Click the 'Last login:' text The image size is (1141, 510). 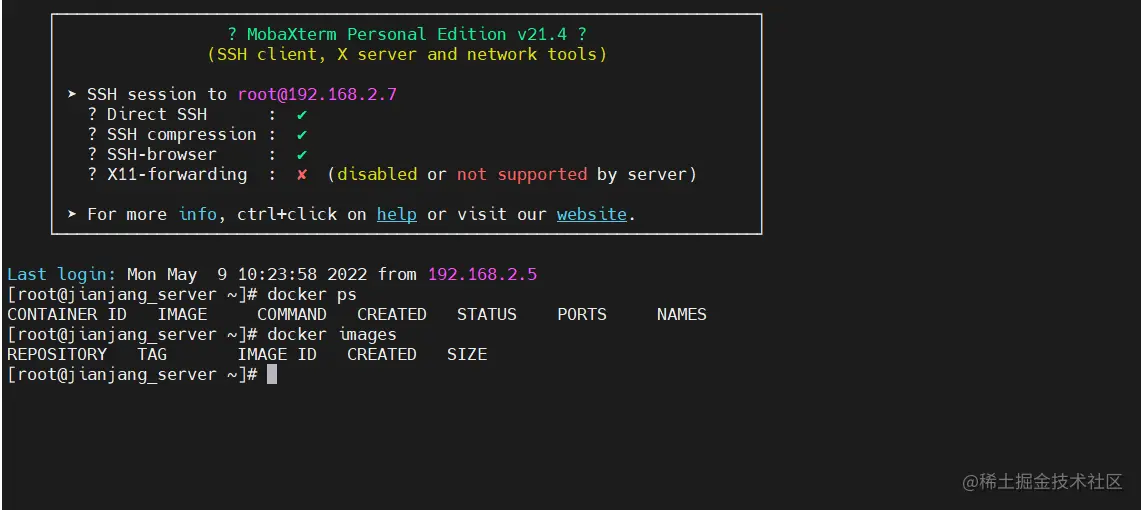tap(61, 275)
